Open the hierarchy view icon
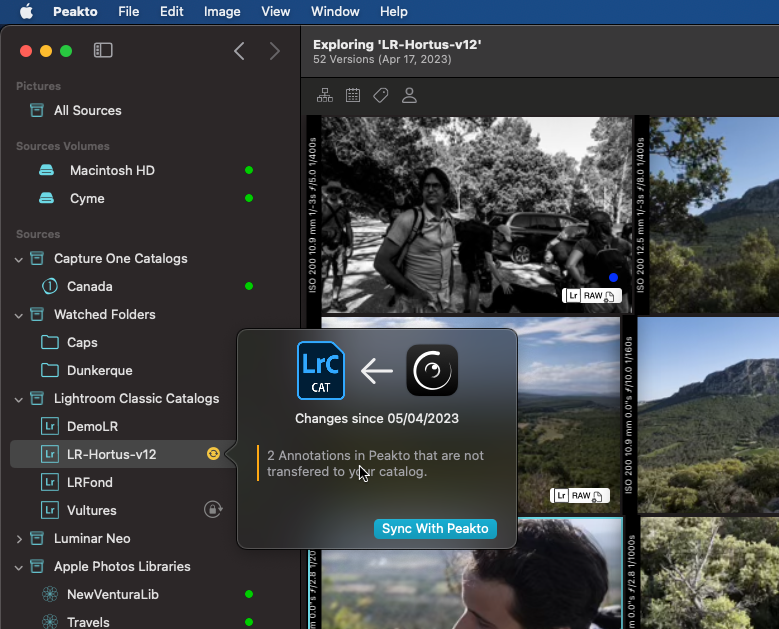 point(325,95)
